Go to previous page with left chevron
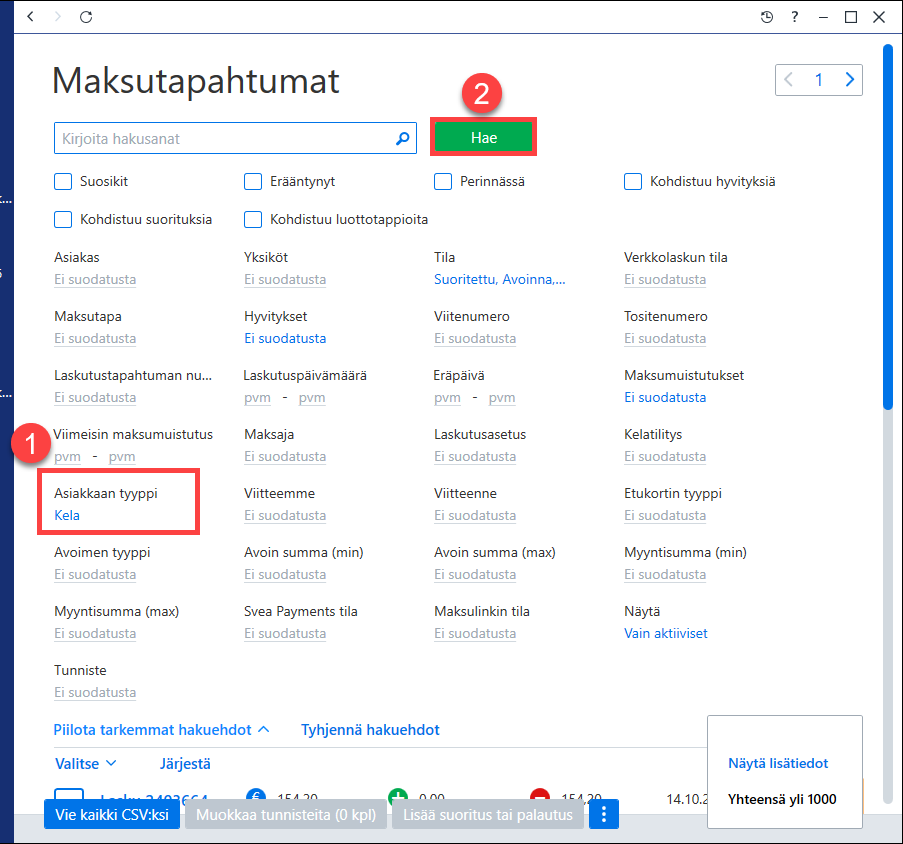903x844 pixels. (788, 79)
